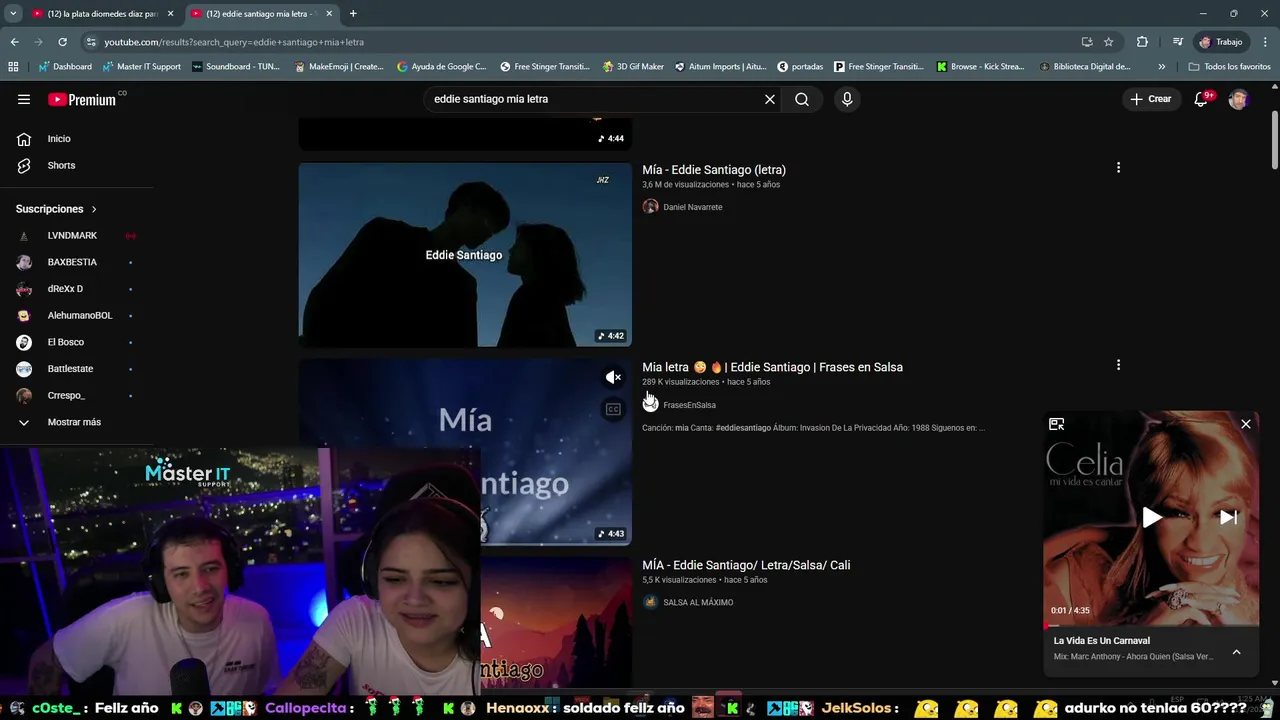Image resolution: width=1280 pixels, height=720 pixels.
Task: Open Daniel Navarrete channel link
Action: (692, 207)
